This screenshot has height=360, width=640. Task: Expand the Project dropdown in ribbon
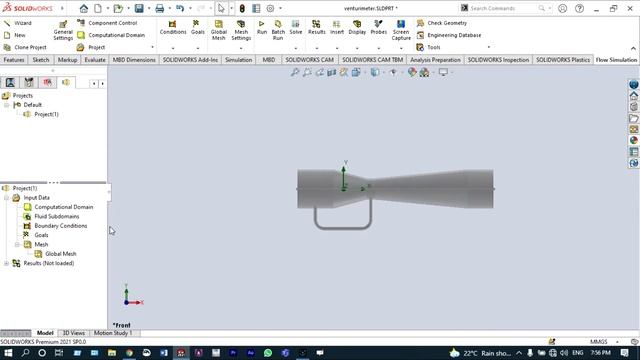(153, 47)
